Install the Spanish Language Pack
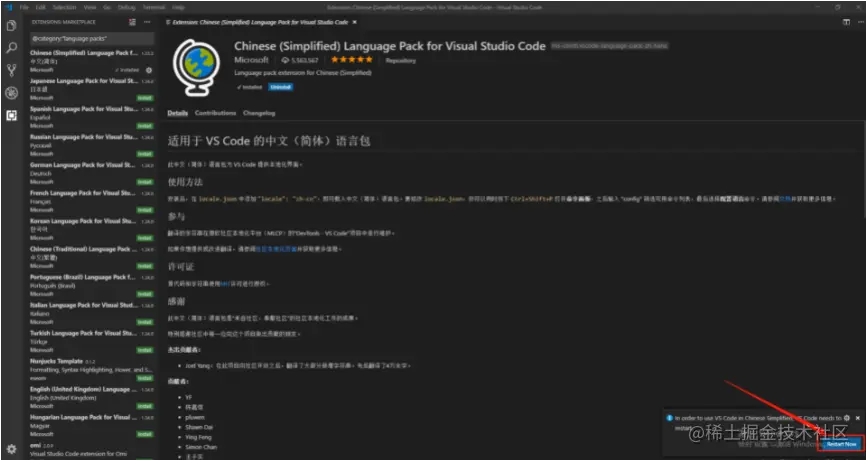The height and width of the screenshot is (460, 866). (145, 126)
